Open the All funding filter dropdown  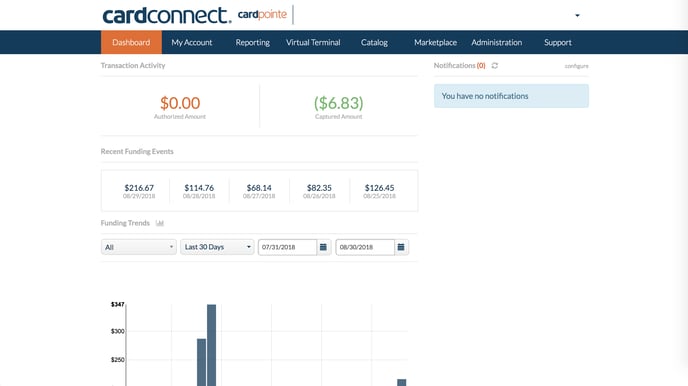(139, 247)
